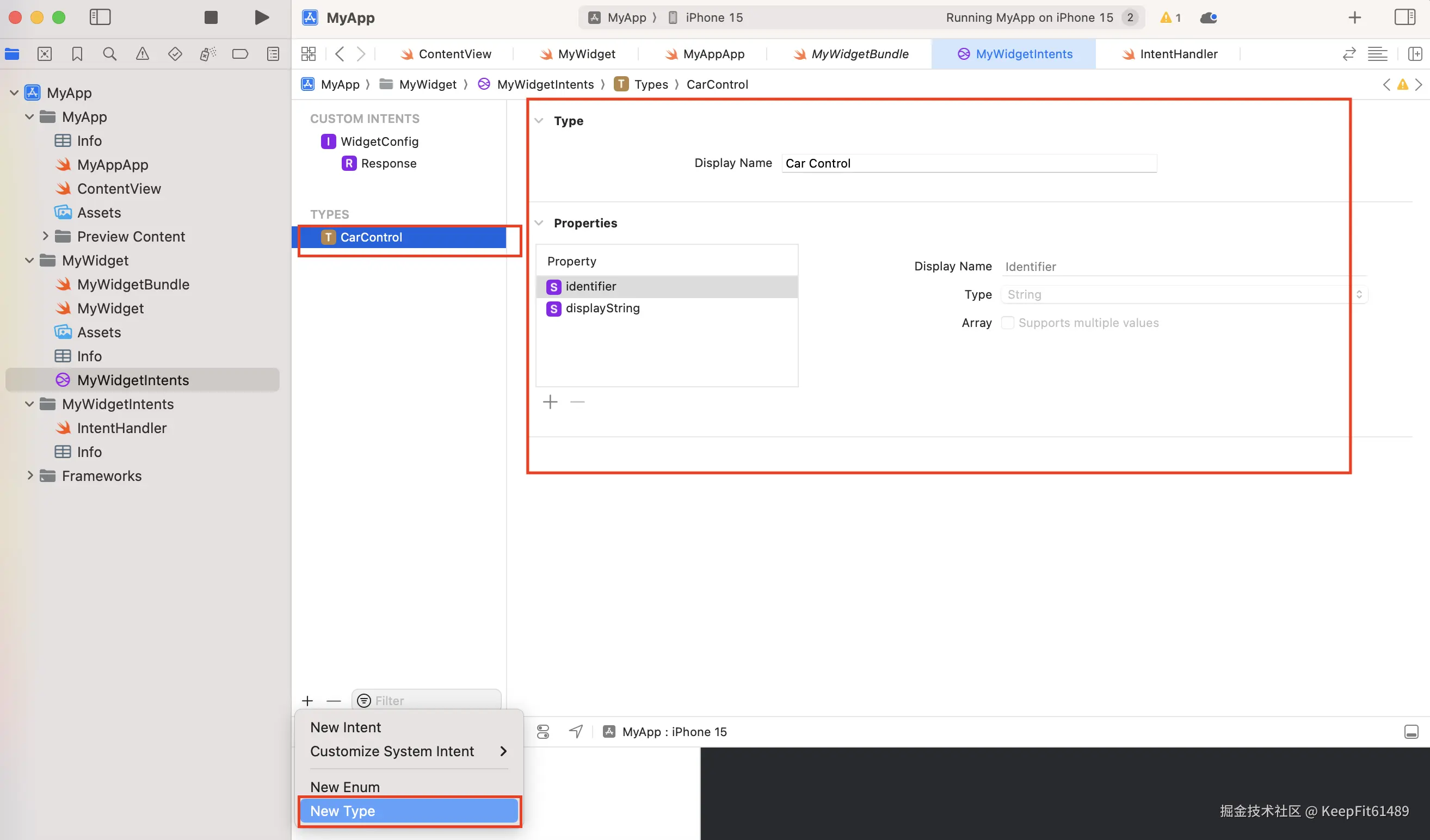Click the Source Control navigator icon
Viewport: 1430px width, 840px height.
[x=44, y=54]
